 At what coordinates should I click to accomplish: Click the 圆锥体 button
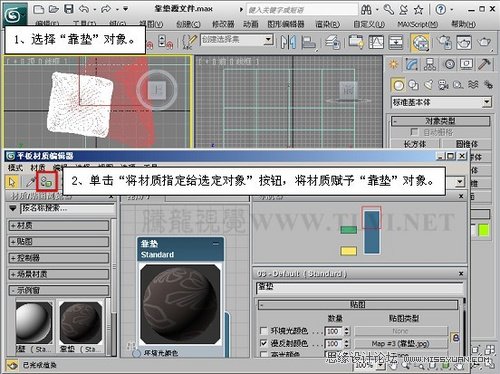click(467, 144)
